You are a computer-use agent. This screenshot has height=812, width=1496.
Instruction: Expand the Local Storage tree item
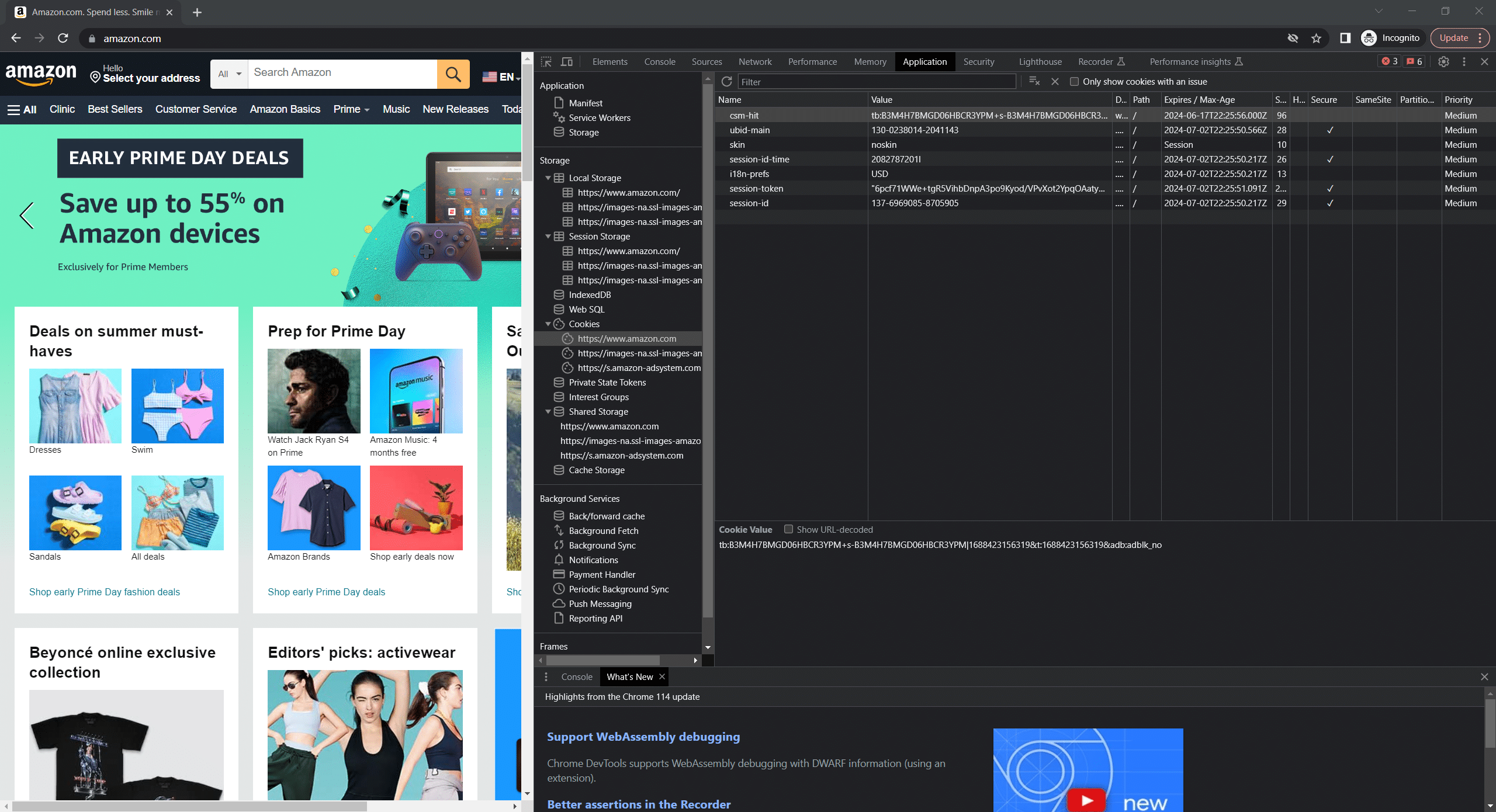(548, 177)
